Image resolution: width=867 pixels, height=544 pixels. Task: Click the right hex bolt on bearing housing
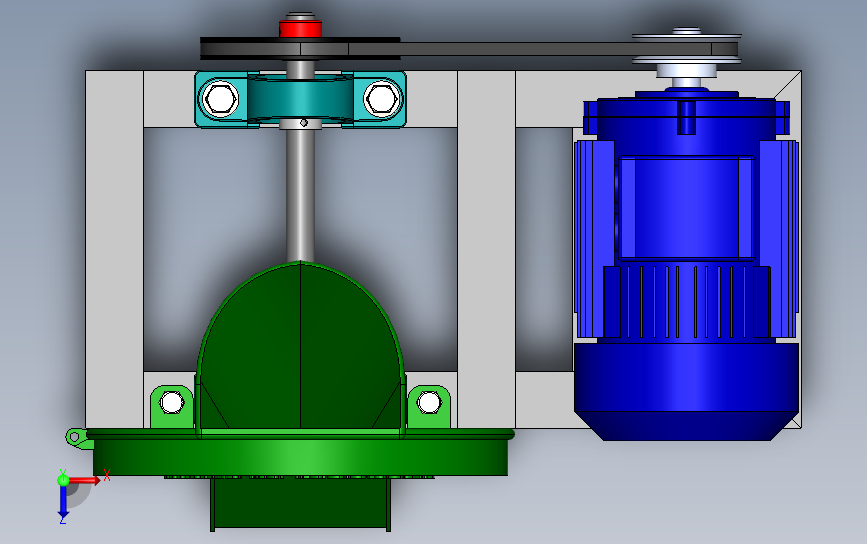click(x=381, y=99)
